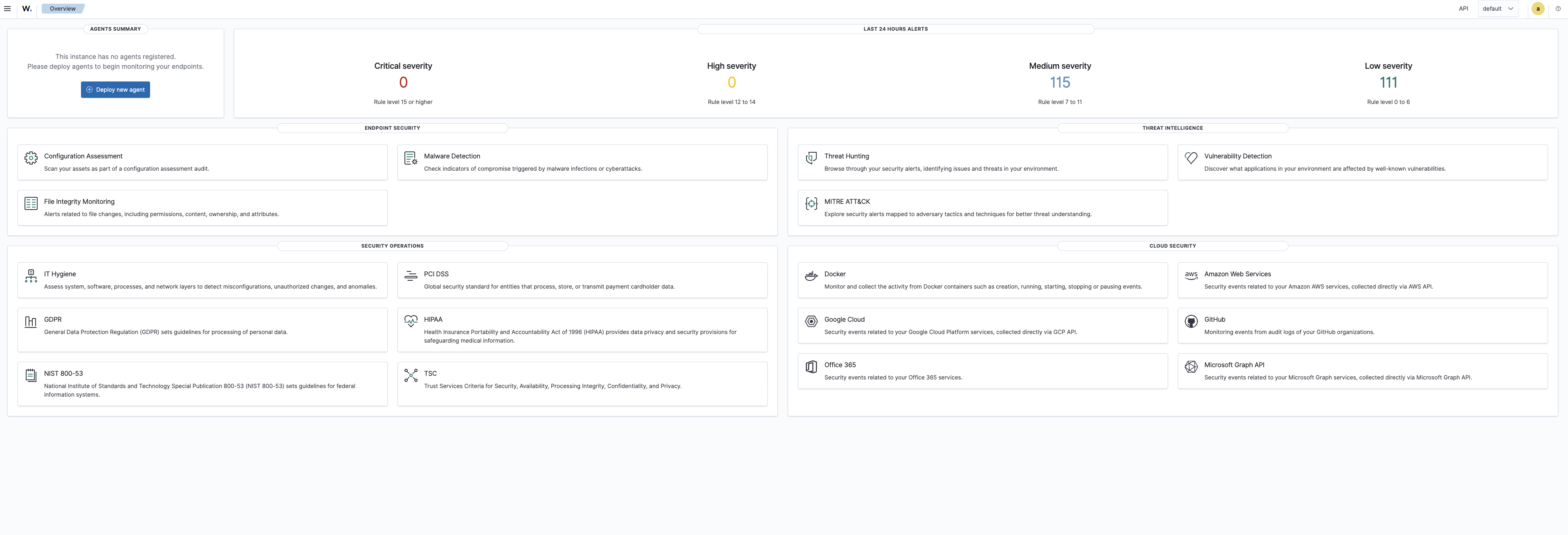Click 'Rule level 7 to 11' text
Screen dimensions: 1568x535
[x=1060, y=102]
